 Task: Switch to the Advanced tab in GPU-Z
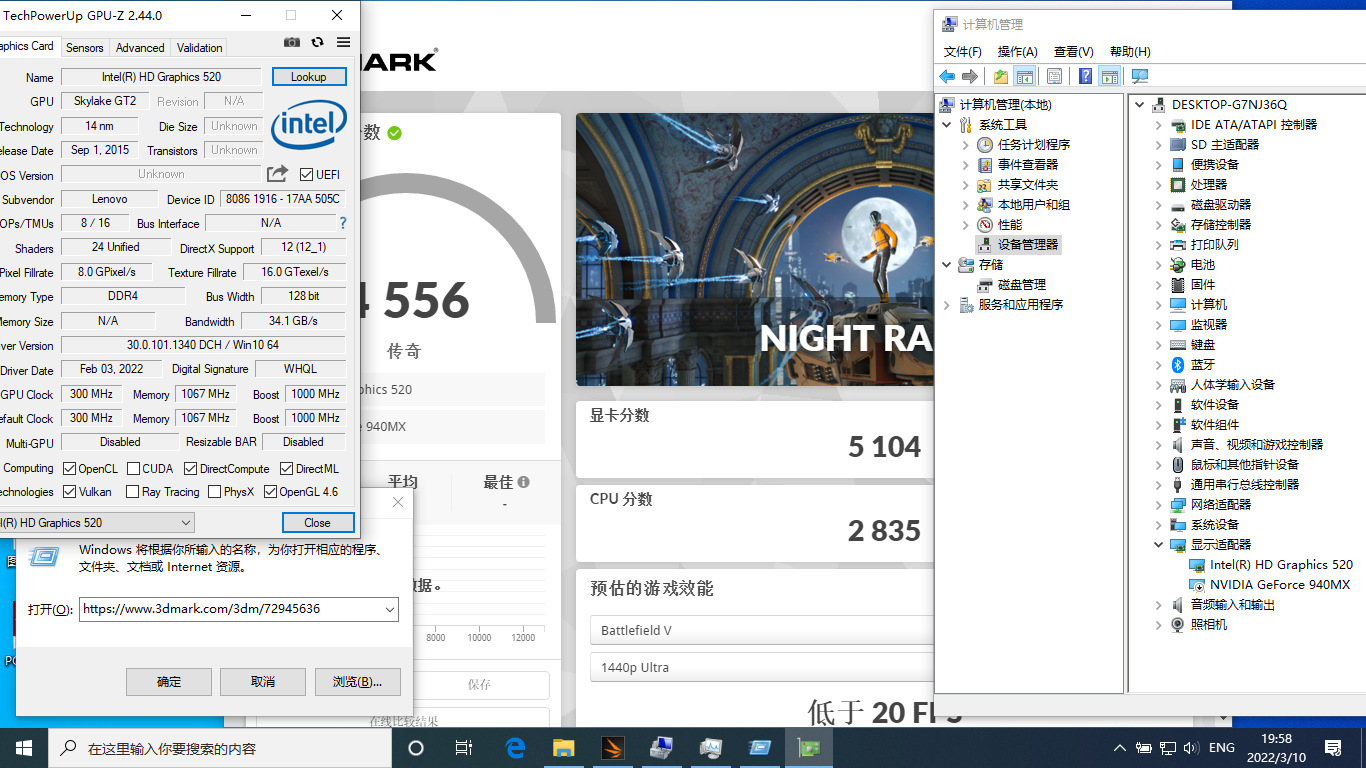tap(140, 47)
